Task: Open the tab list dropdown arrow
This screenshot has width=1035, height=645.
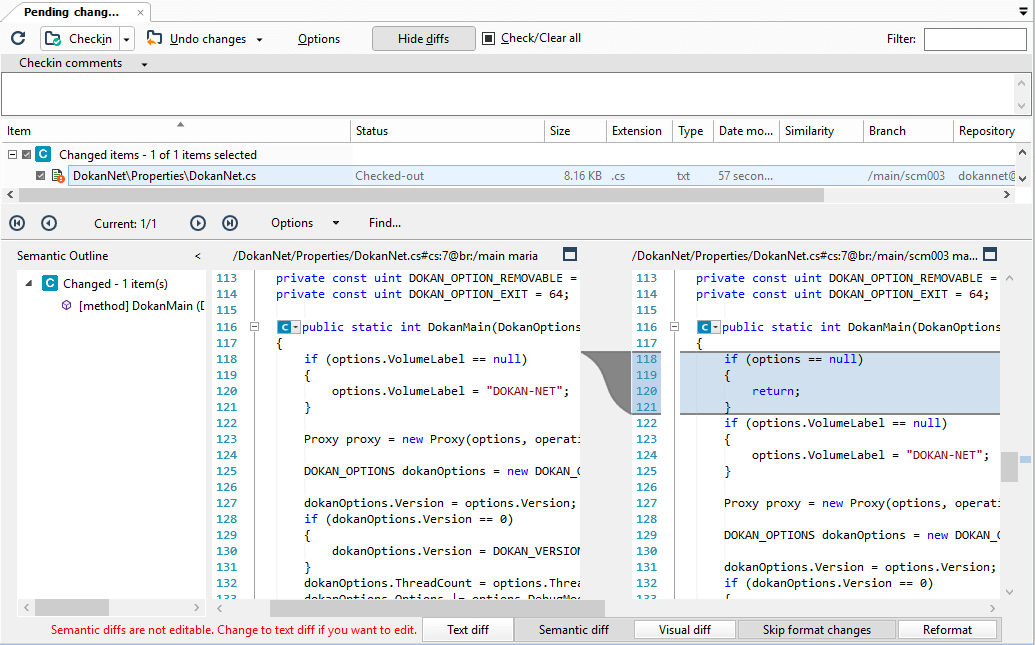Action: 1024,12
